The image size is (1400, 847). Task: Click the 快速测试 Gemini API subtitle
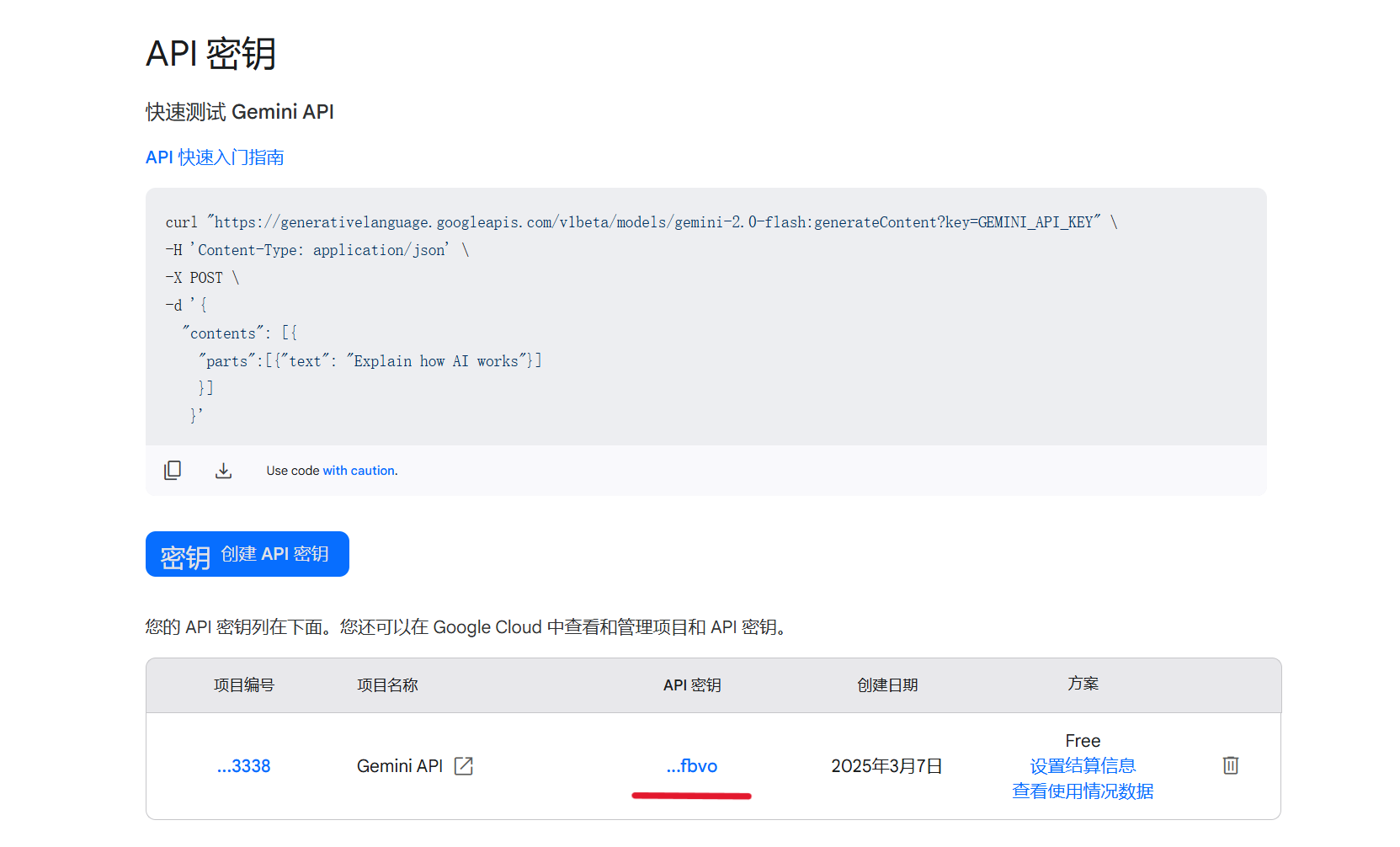coord(240,112)
